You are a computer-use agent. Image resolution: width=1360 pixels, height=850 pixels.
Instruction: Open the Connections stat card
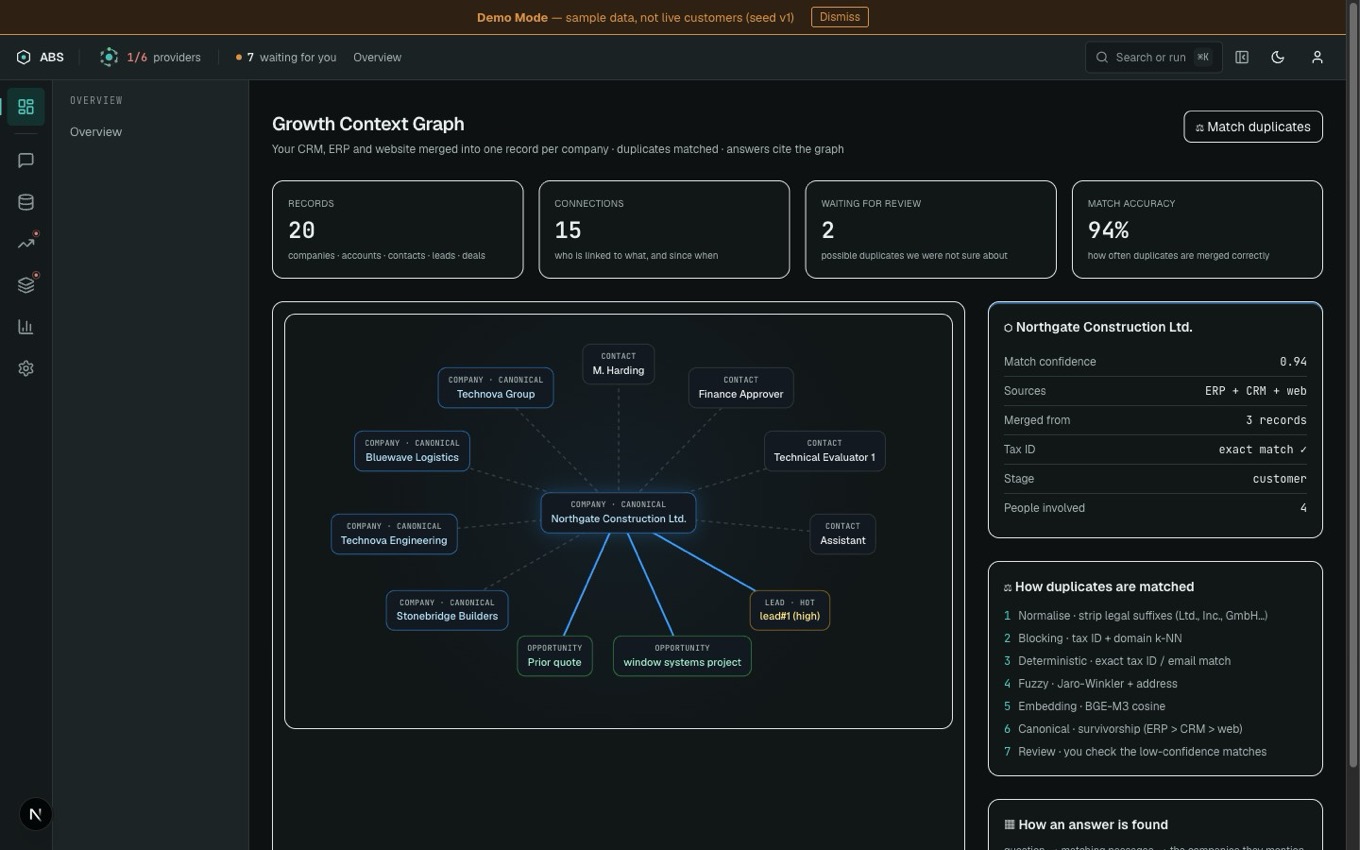click(664, 229)
